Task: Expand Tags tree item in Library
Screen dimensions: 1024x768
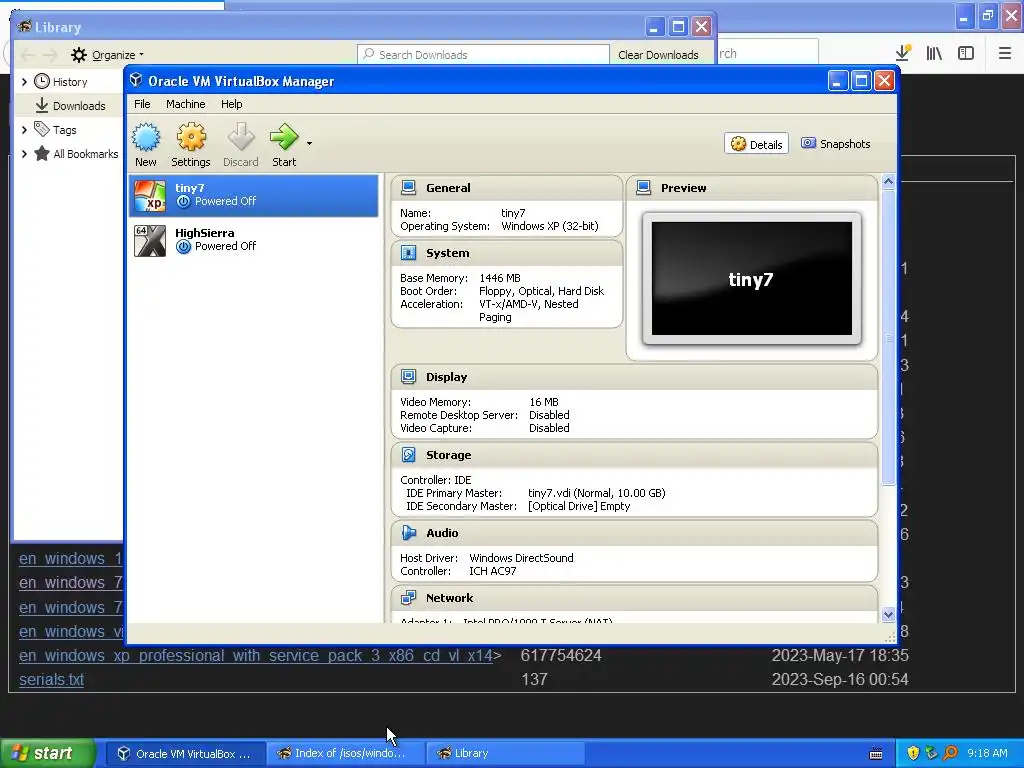Action: click(x=25, y=130)
